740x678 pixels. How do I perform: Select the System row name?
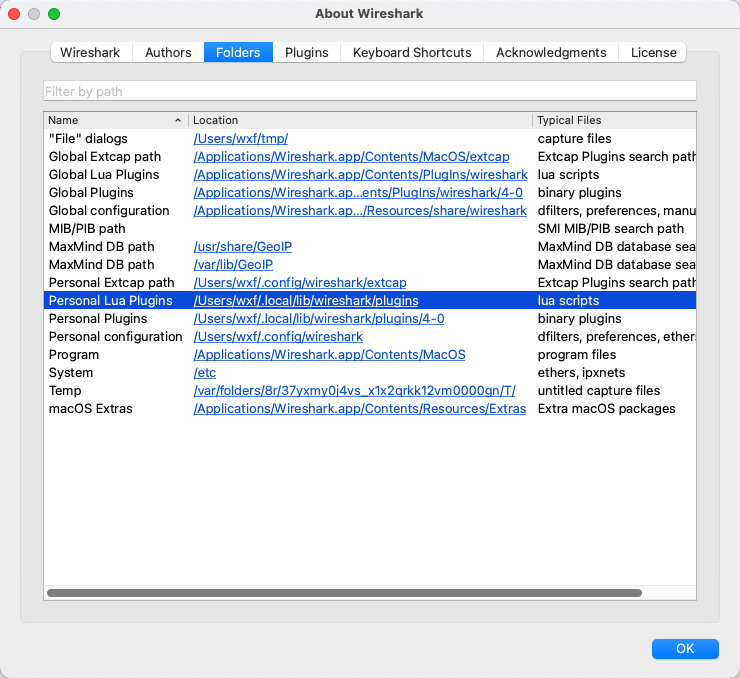(x=71, y=373)
